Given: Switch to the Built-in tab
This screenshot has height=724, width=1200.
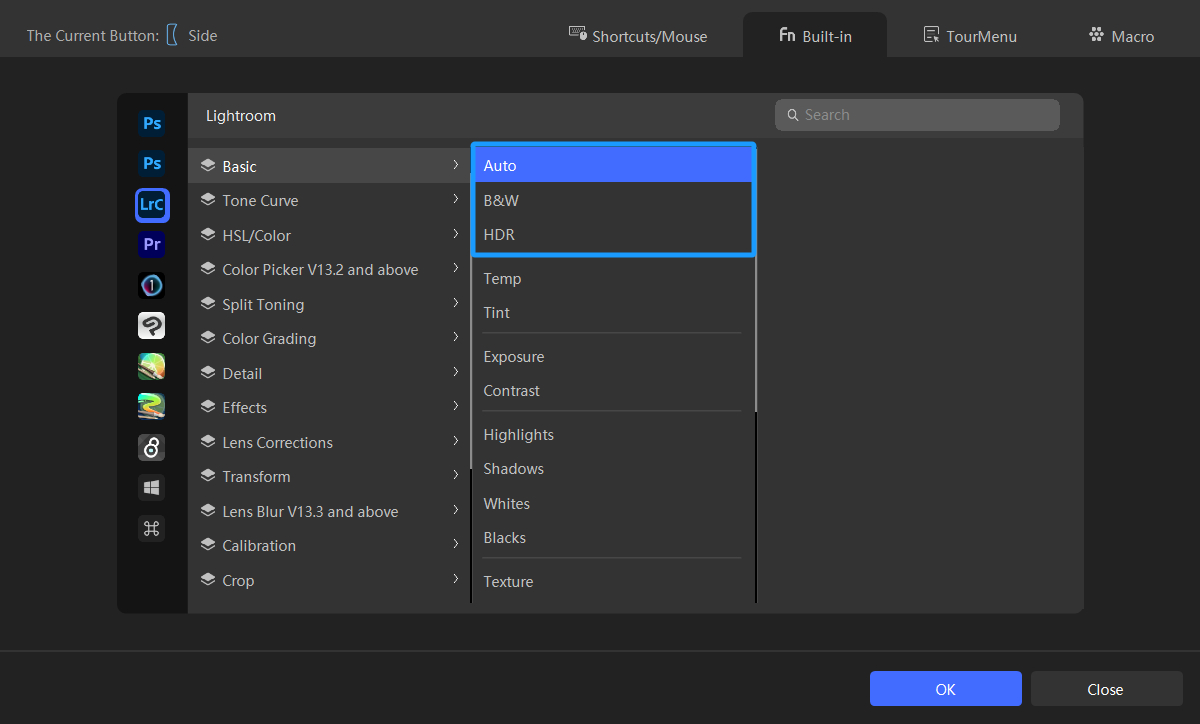Looking at the screenshot, I should [x=815, y=36].
